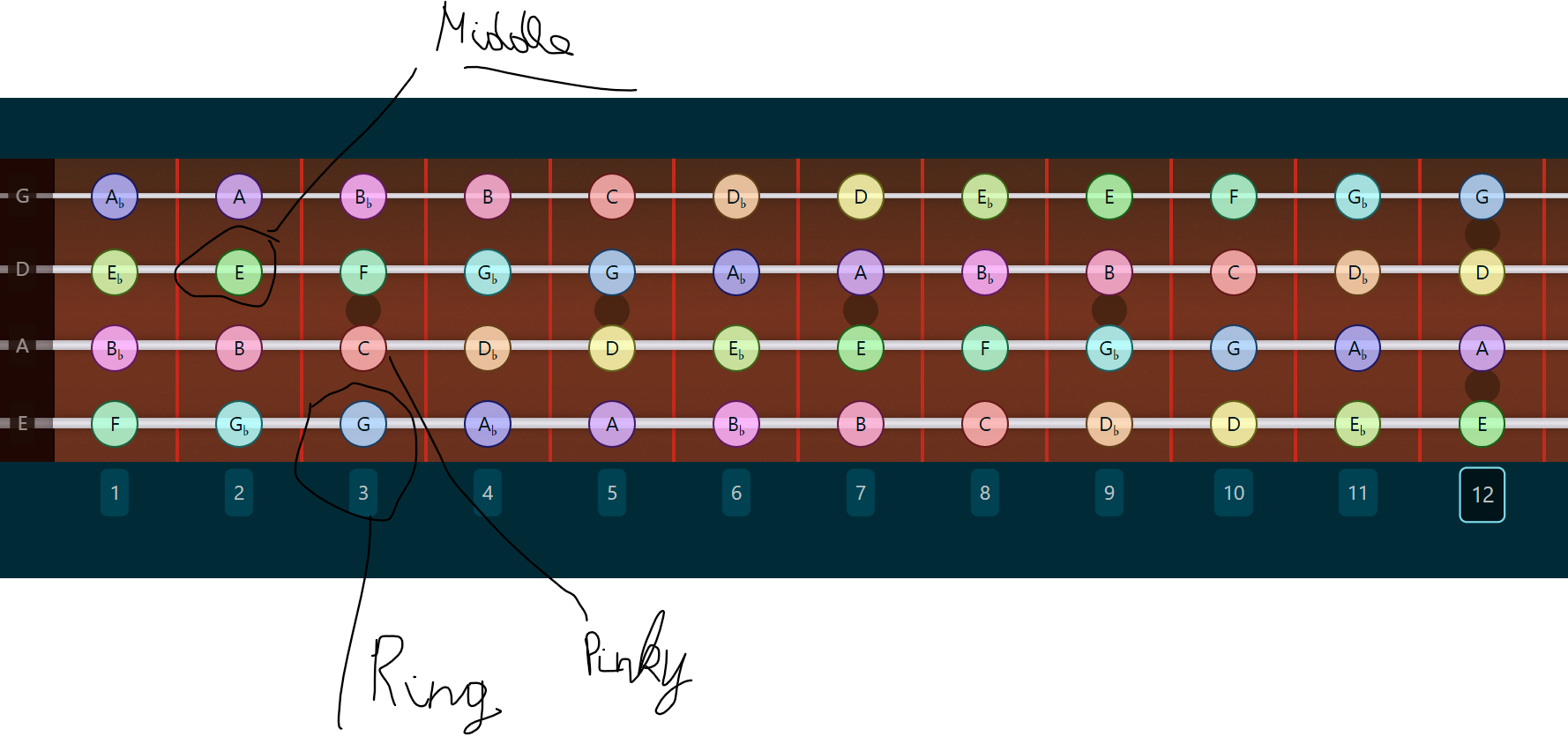This screenshot has height=736, width=1568.
Task: Select fret number 10 button
Action: tap(1234, 493)
